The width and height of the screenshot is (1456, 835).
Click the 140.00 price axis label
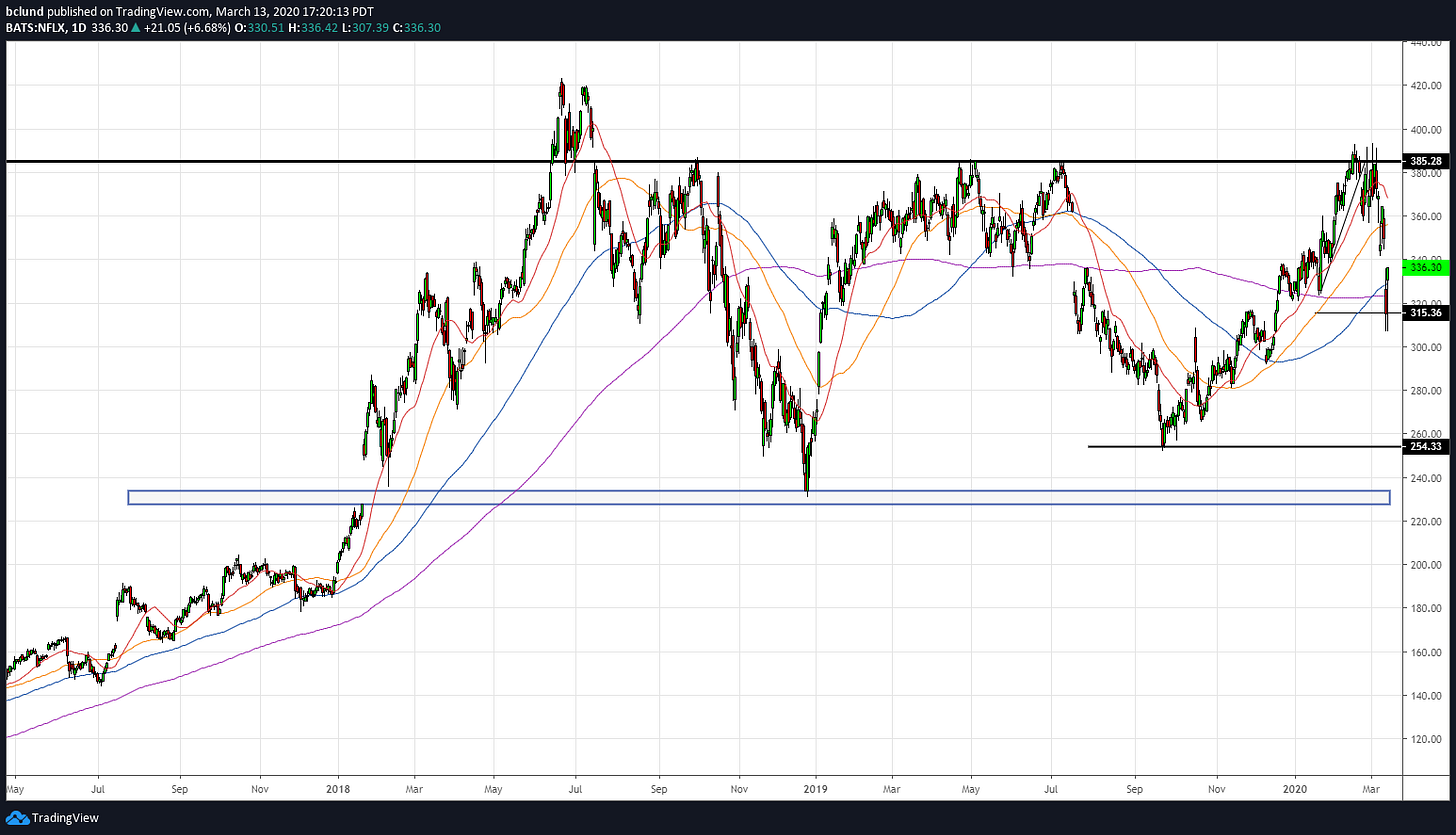1425,695
